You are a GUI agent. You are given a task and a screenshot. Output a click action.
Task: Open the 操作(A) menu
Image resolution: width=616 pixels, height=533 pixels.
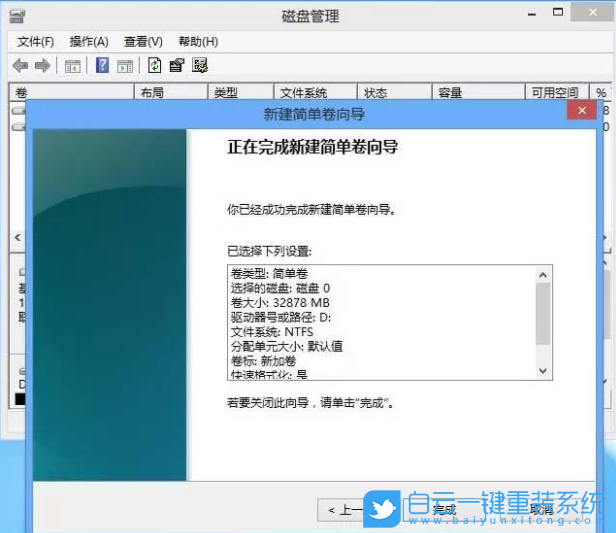[x=89, y=42]
